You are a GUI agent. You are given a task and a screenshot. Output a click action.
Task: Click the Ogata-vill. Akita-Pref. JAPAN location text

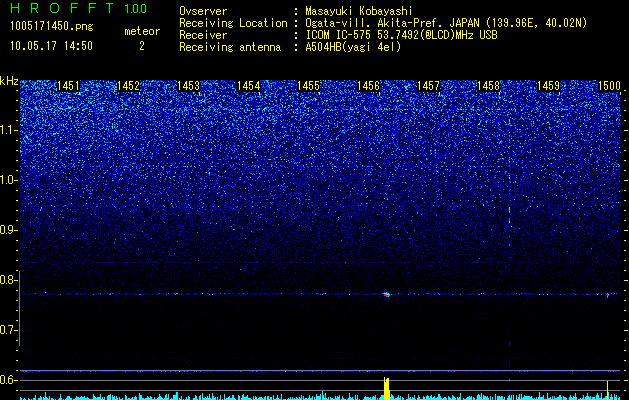point(448,23)
